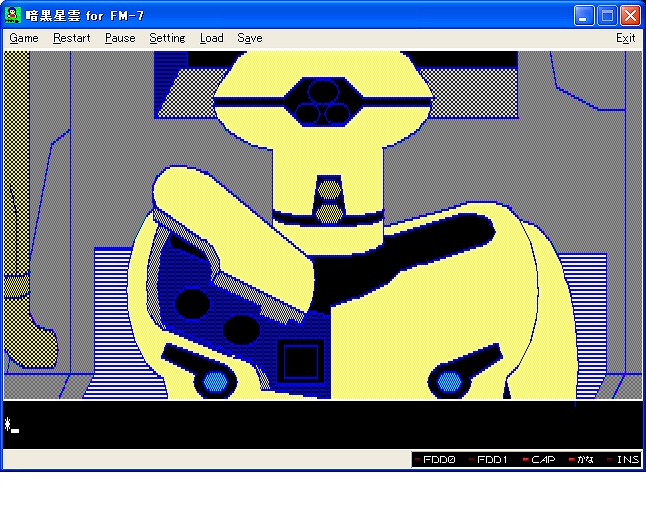The height and width of the screenshot is (512, 646).
Task: Expand the Save menu
Action: coord(250,38)
